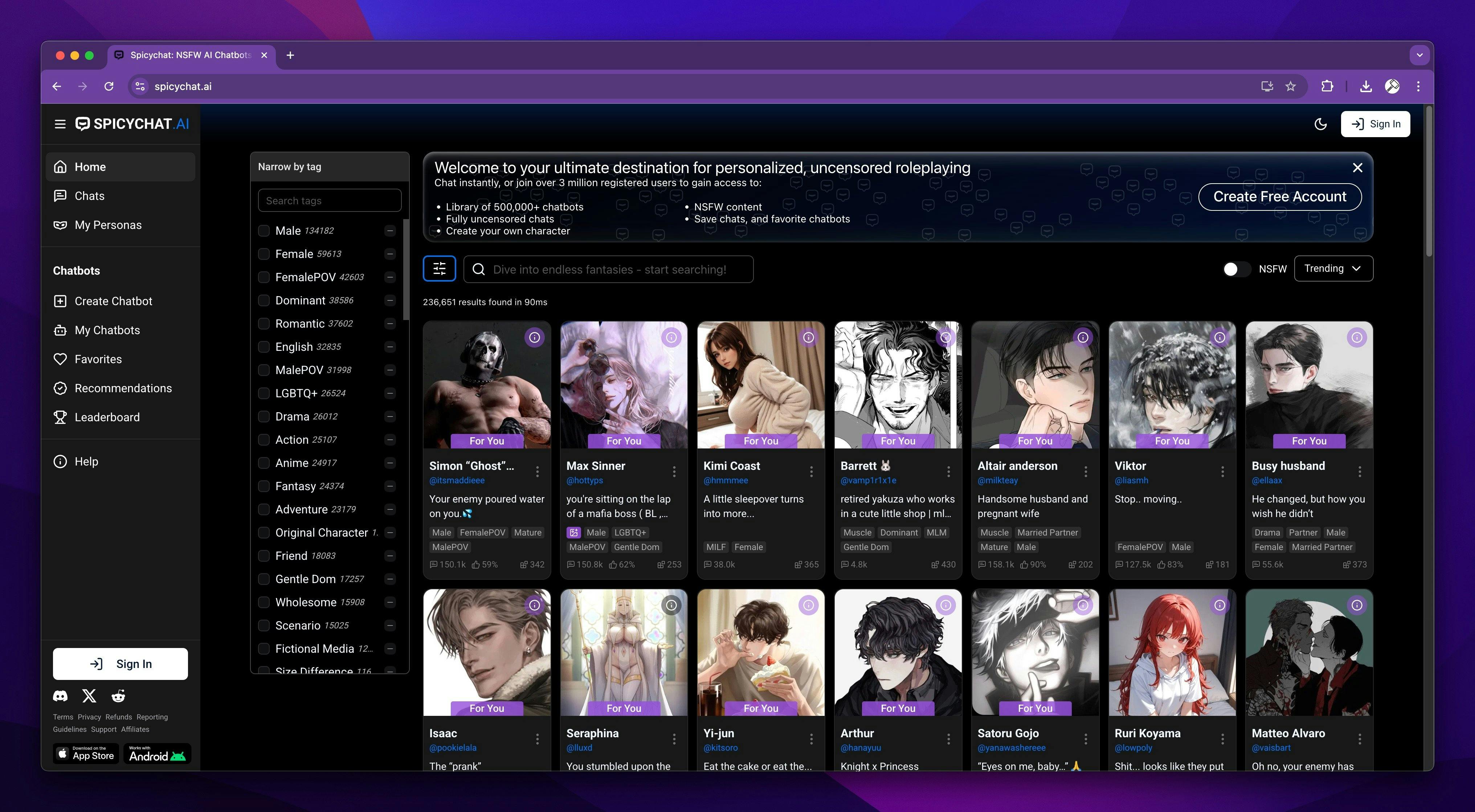
Task: View info on Simon "Ghost" chatbot card
Action: tap(534, 337)
